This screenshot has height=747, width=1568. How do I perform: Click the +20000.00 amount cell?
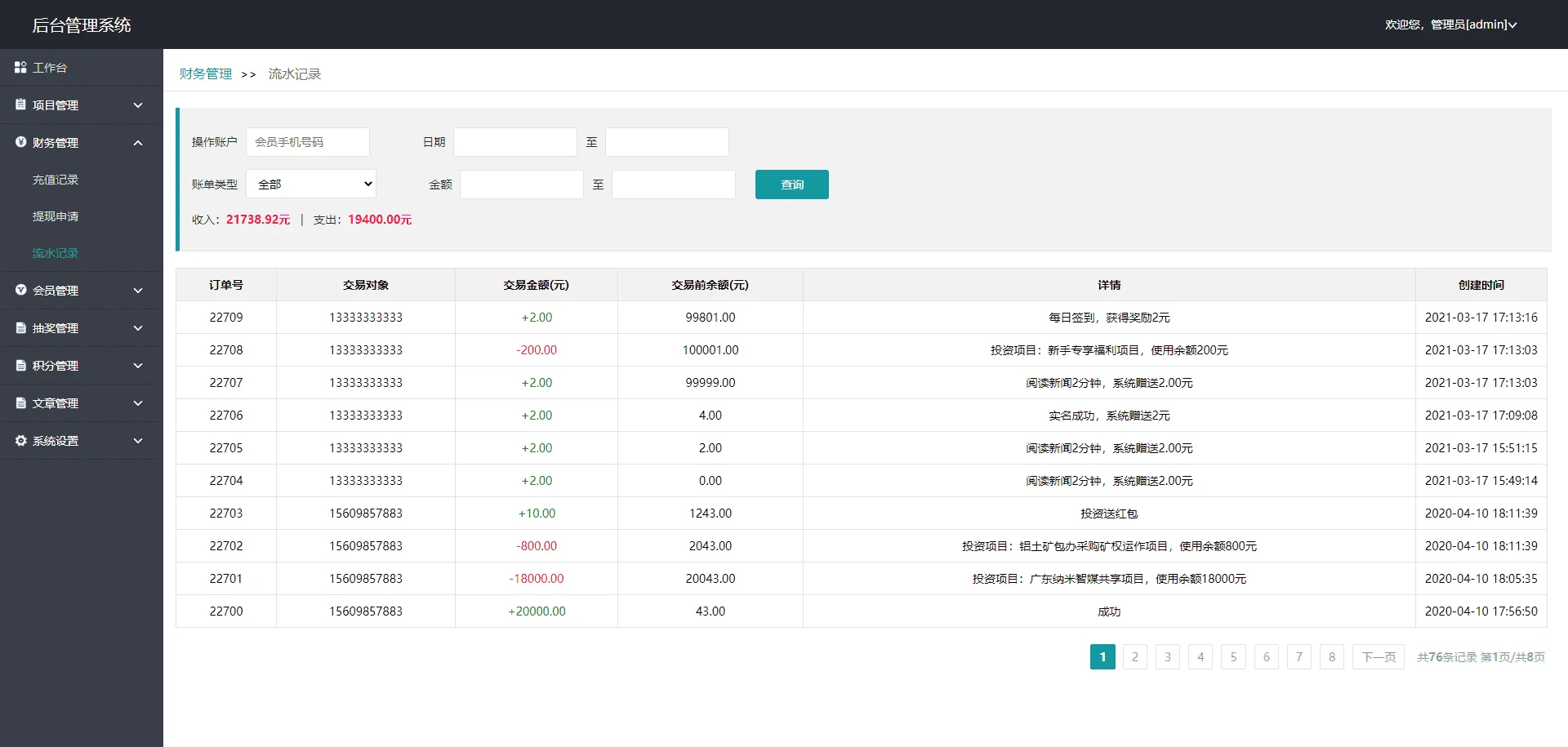[537, 611]
